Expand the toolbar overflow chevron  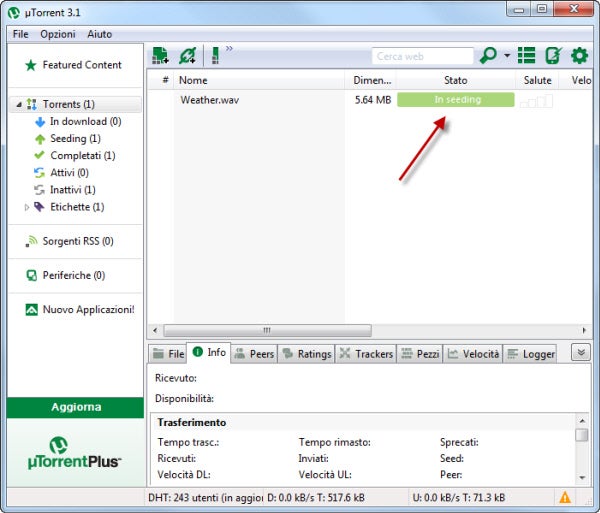click(x=229, y=48)
